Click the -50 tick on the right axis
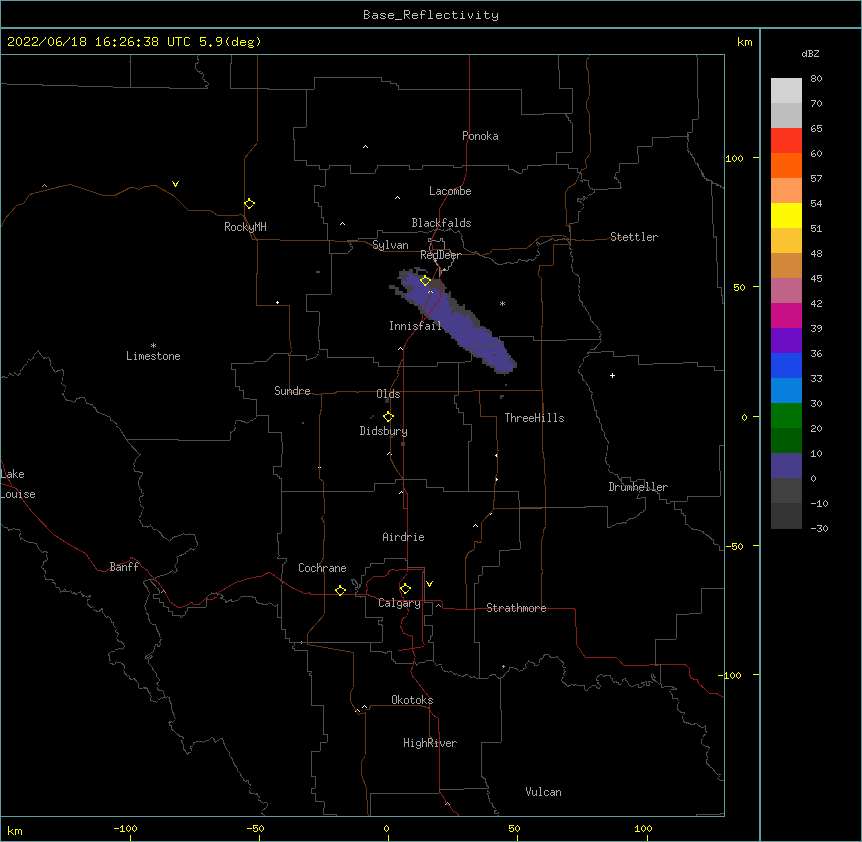This screenshot has height=842, width=862. (x=734, y=546)
